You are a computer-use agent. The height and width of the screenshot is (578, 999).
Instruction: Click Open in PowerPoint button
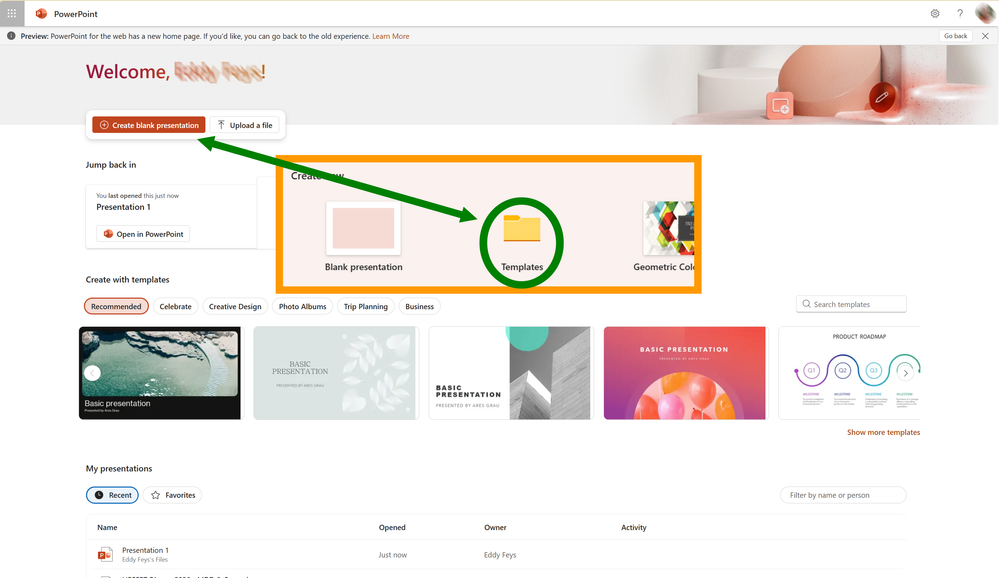pyautogui.click(x=143, y=234)
